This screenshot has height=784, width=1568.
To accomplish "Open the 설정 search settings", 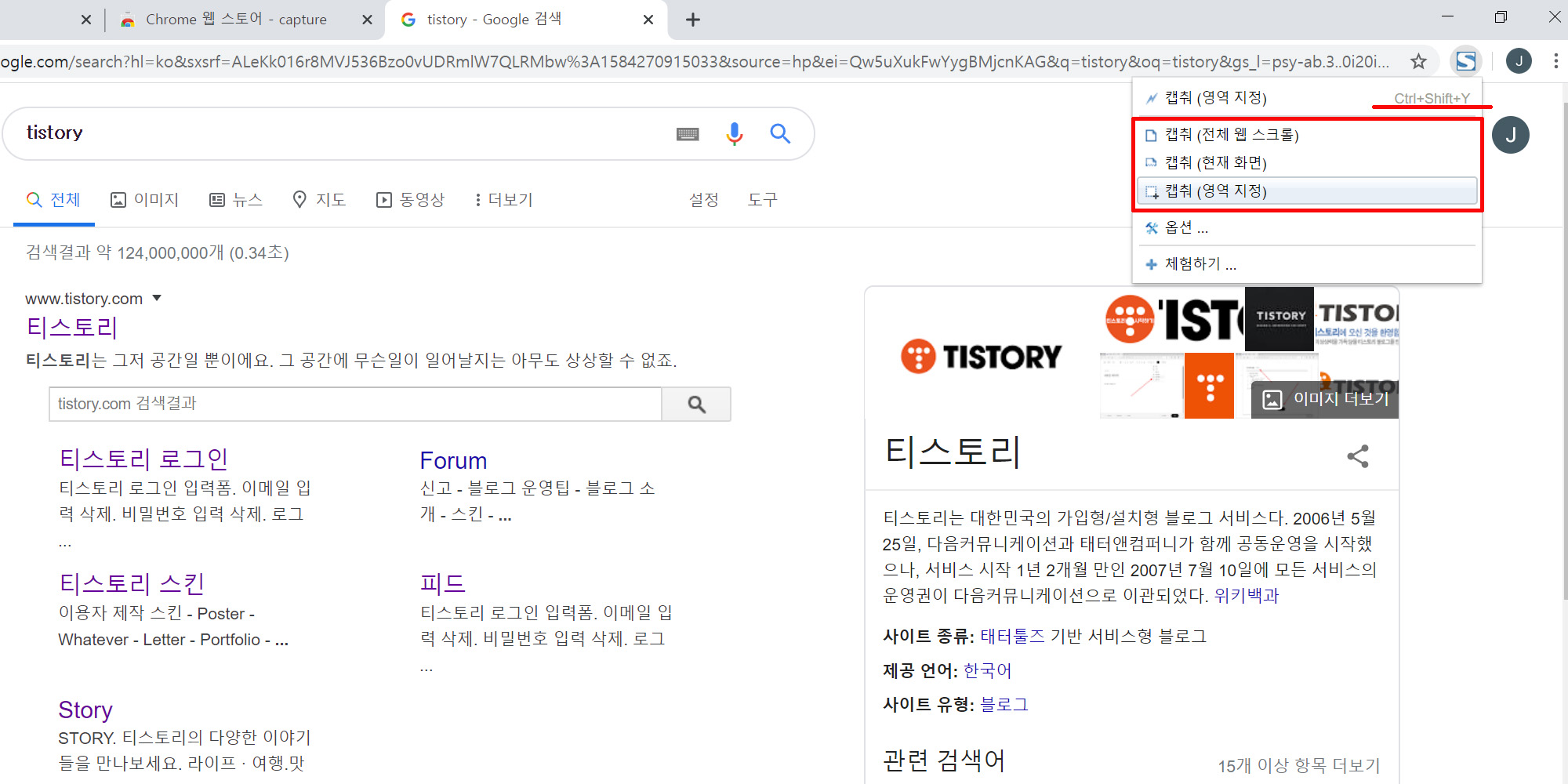I will 703,200.
